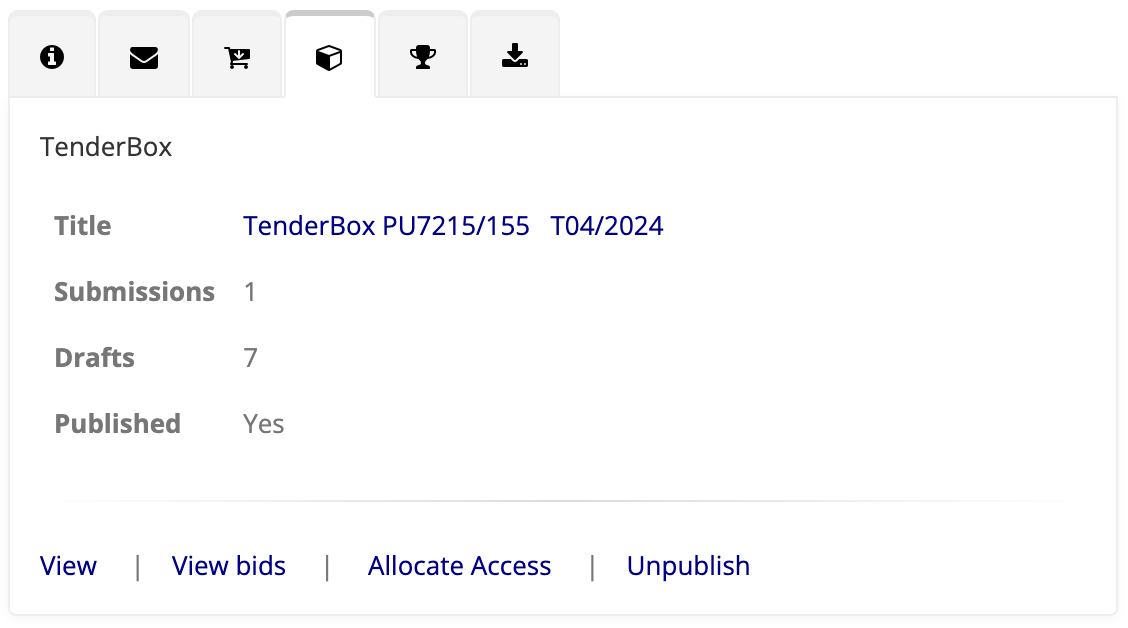Screen dimensions: 1128x628
Task: Open the shopping cart tab icon
Action: pyautogui.click(x=237, y=57)
